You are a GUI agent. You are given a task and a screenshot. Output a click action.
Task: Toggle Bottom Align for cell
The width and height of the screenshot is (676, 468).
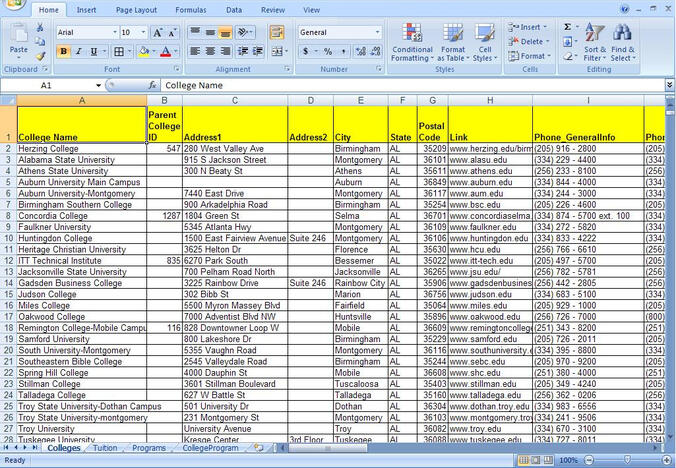click(225, 32)
